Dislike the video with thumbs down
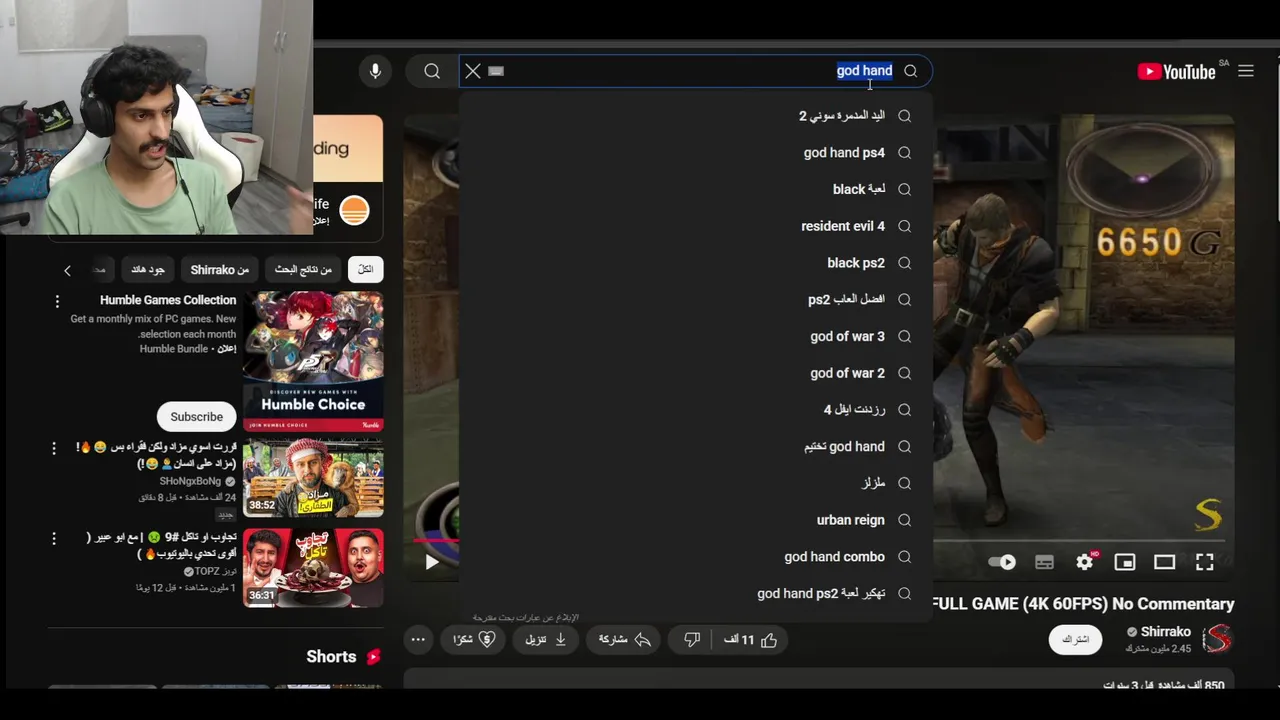This screenshot has height=720, width=1280. point(692,640)
